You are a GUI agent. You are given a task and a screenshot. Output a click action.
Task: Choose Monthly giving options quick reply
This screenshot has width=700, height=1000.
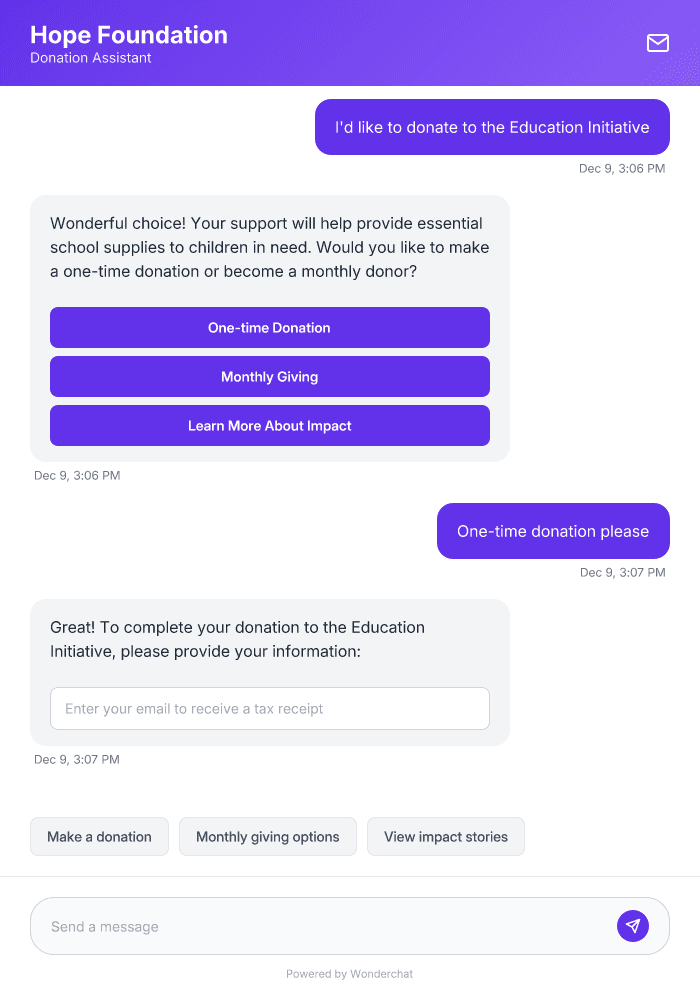(267, 836)
